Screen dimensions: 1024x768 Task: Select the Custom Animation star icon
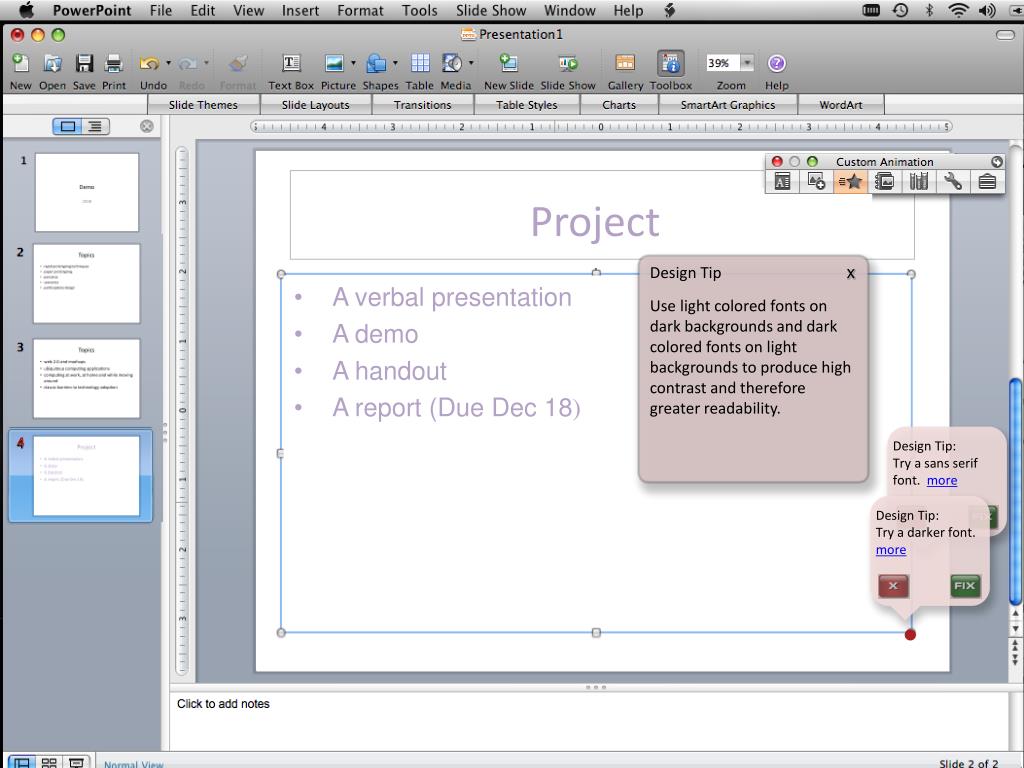[x=850, y=182]
